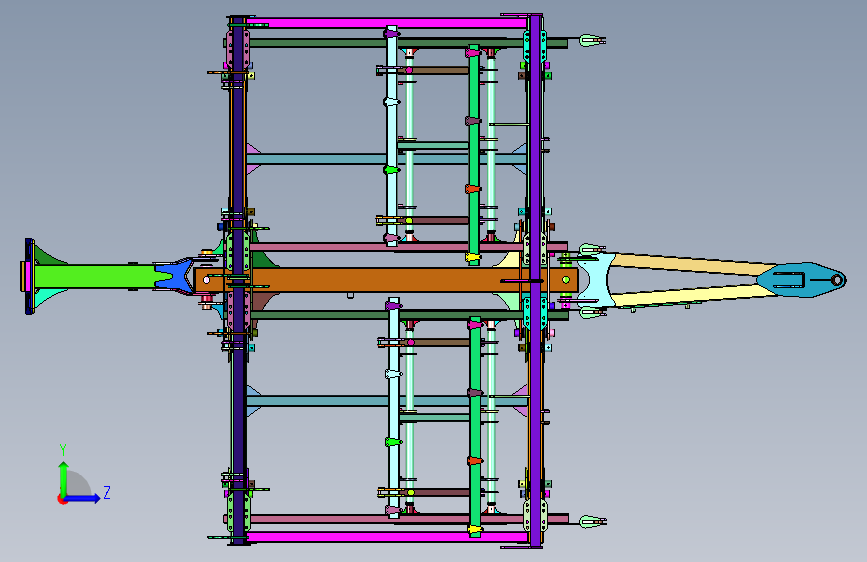Select the dark navy vertical left frame beam
The height and width of the screenshot is (562, 867).
coord(238,280)
